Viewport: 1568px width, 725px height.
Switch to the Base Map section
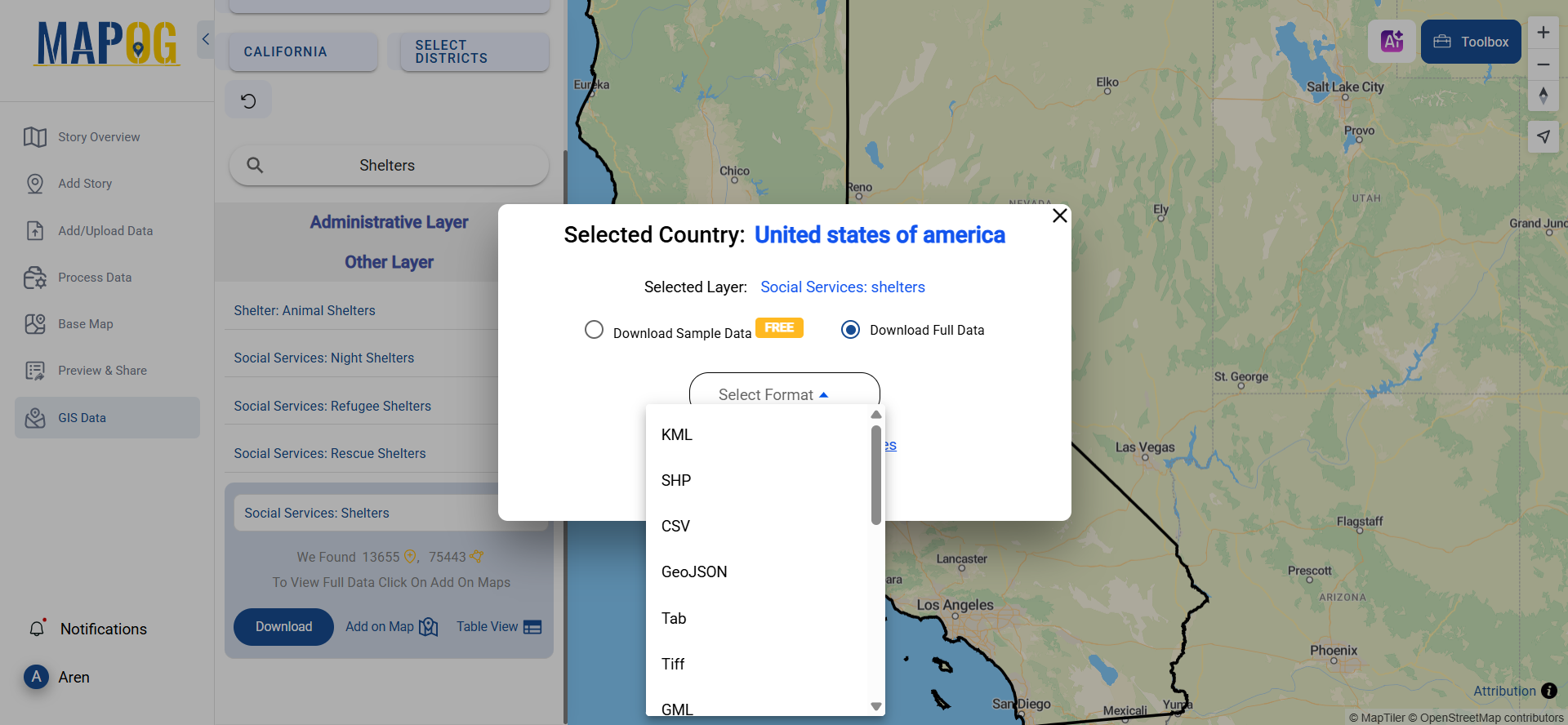85,323
